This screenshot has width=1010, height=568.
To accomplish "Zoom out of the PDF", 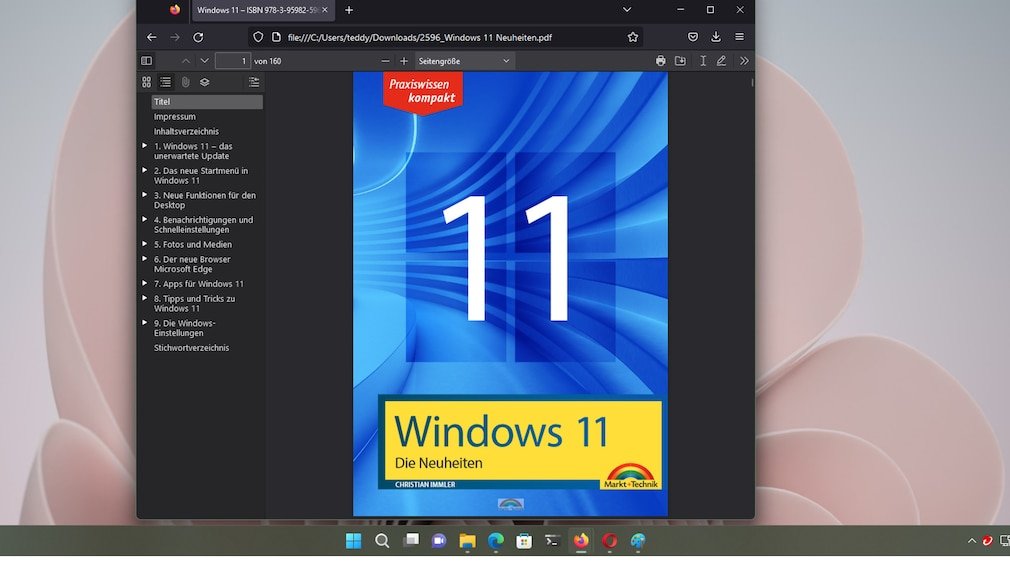I will [x=385, y=61].
